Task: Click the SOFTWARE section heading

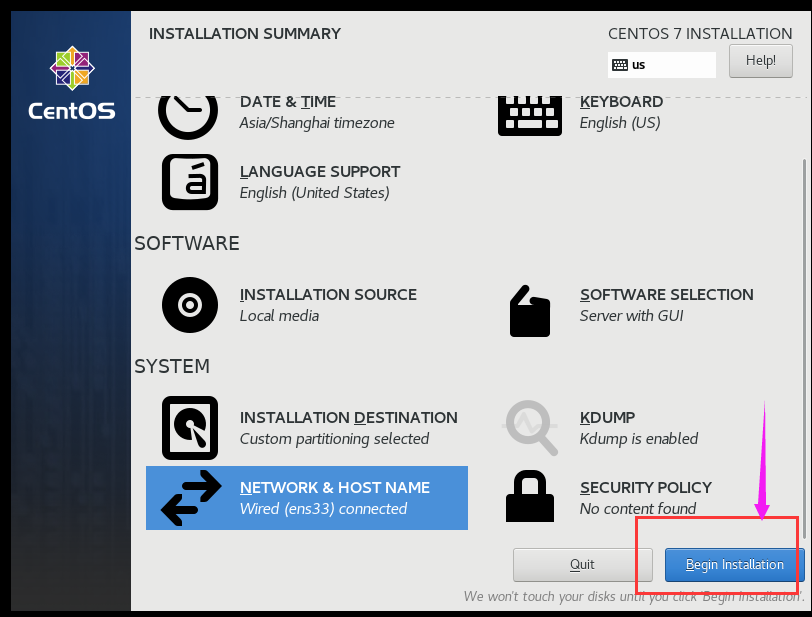Action: point(187,243)
